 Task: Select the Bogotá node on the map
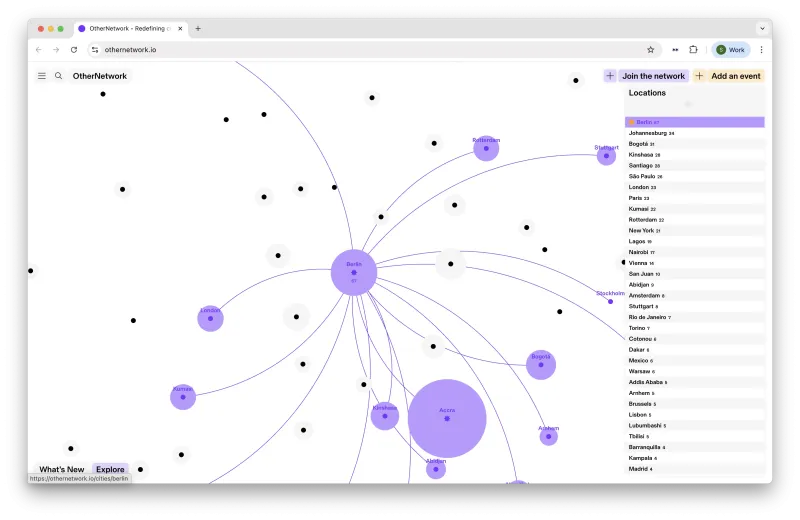541,364
